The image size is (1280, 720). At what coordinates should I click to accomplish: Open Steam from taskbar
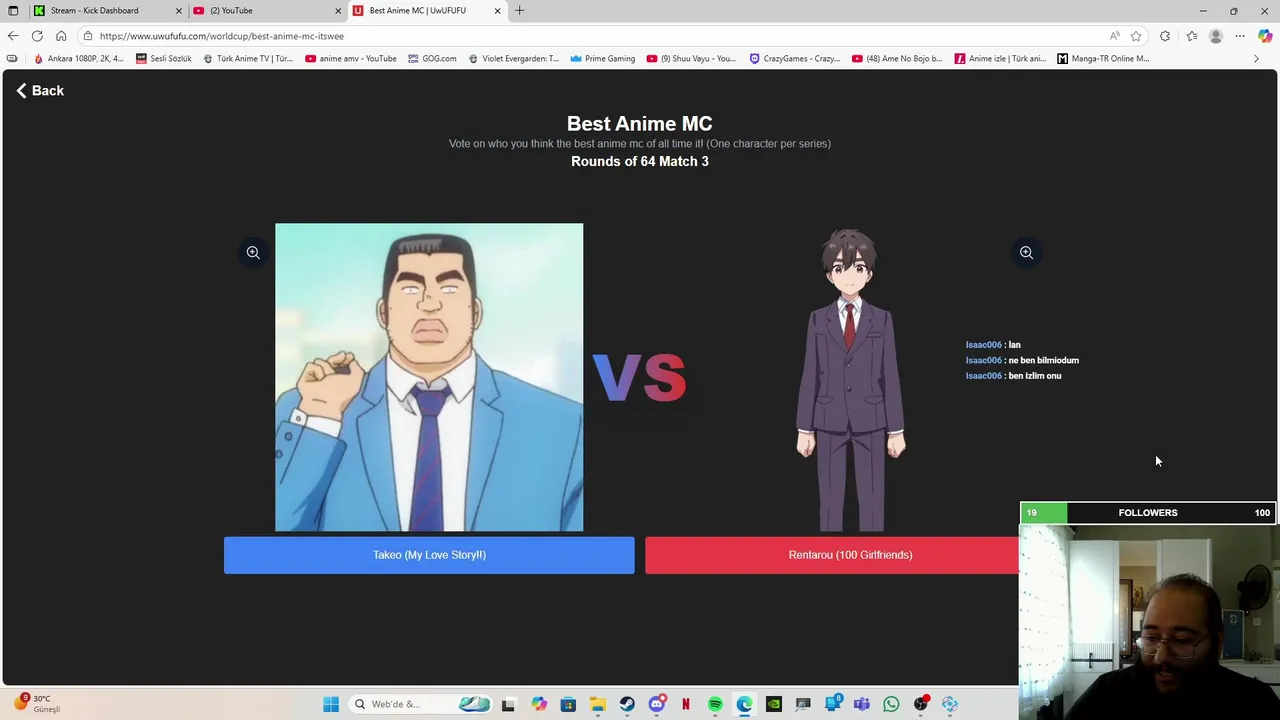(627, 704)
